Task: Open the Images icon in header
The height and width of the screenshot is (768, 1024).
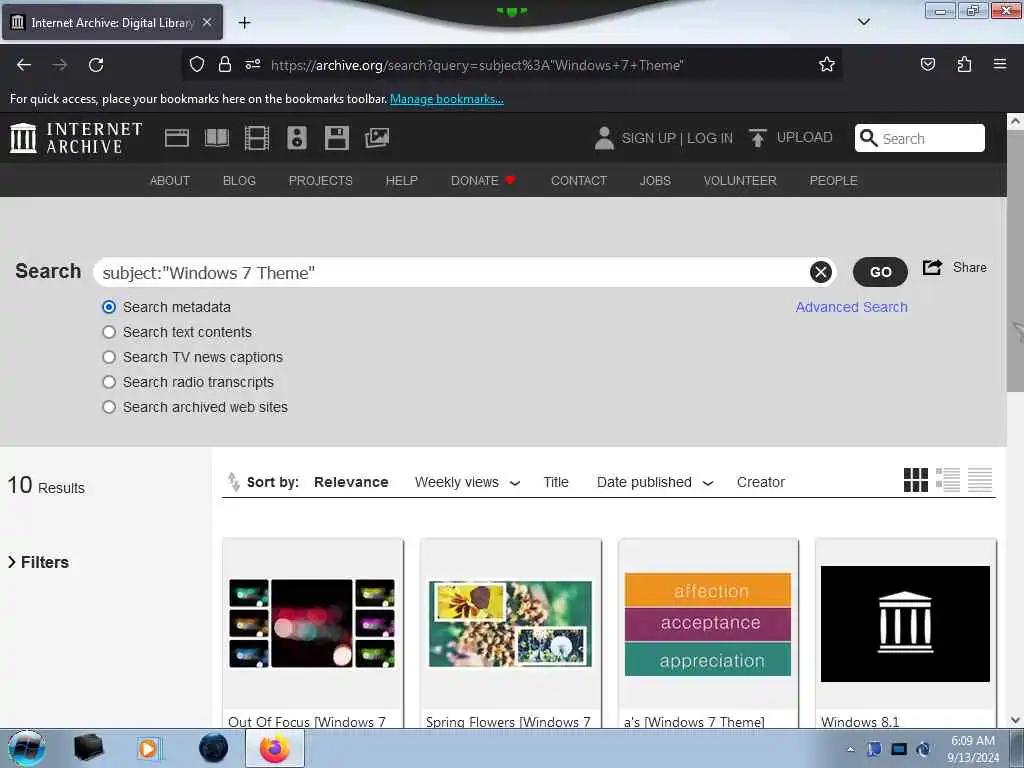Action: (377, 138)
